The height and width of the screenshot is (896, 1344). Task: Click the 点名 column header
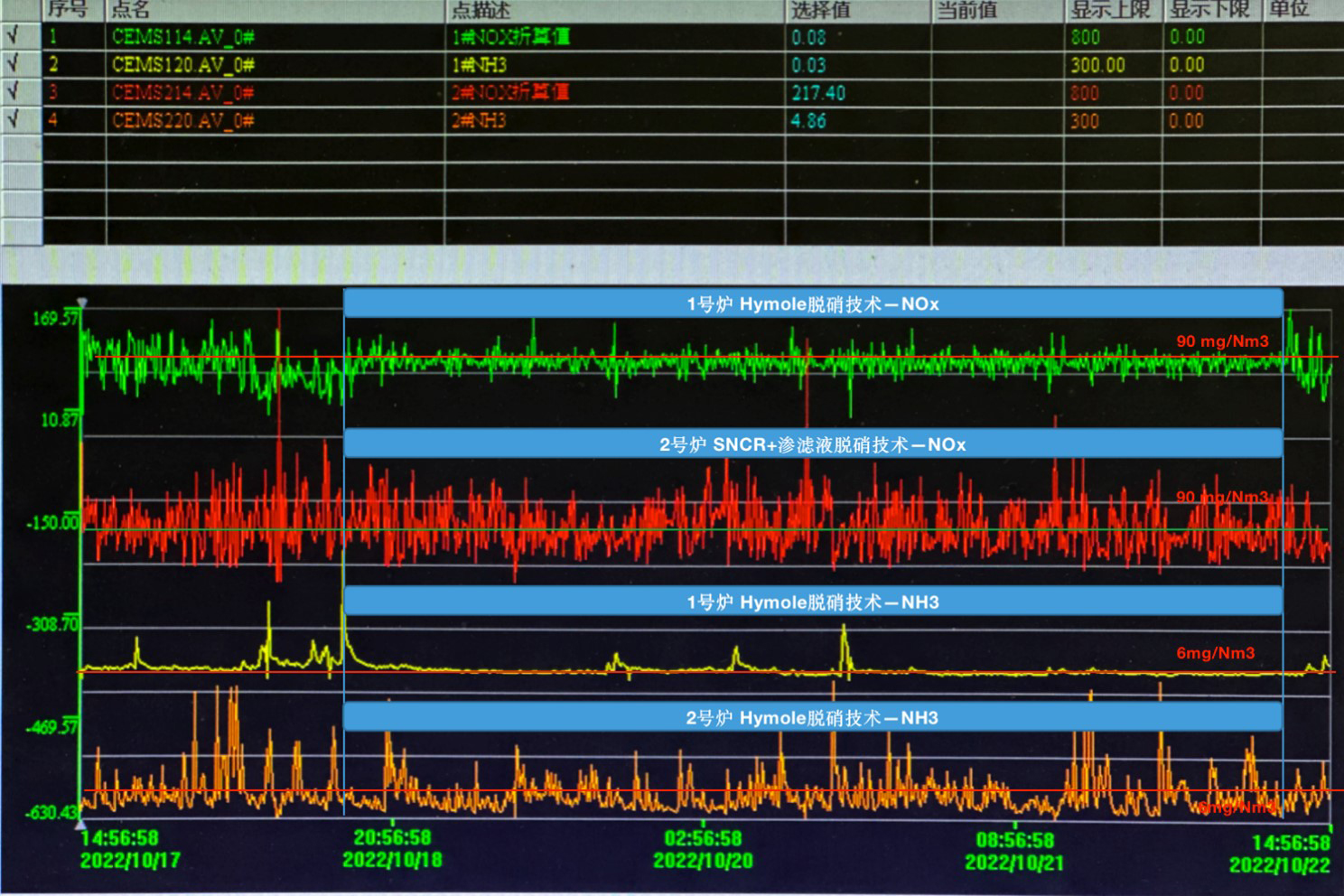(x=130, y=10)
